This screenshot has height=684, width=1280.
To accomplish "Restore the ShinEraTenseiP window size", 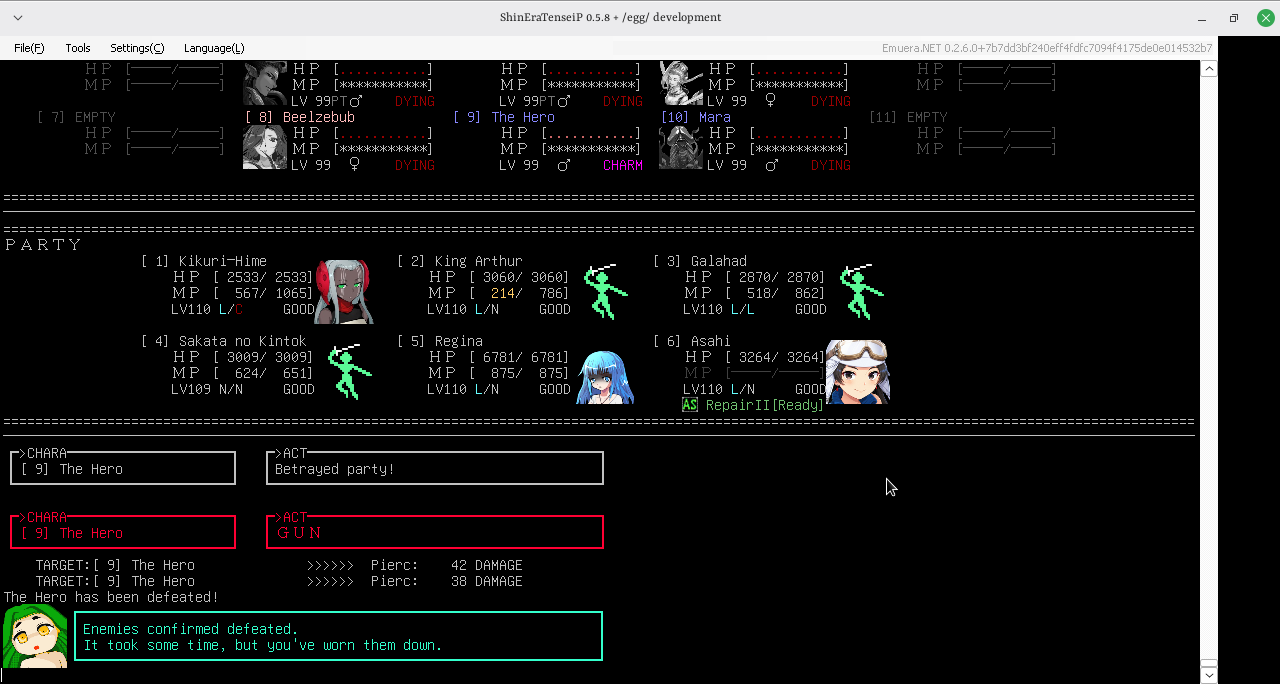I will [1234, 18].
